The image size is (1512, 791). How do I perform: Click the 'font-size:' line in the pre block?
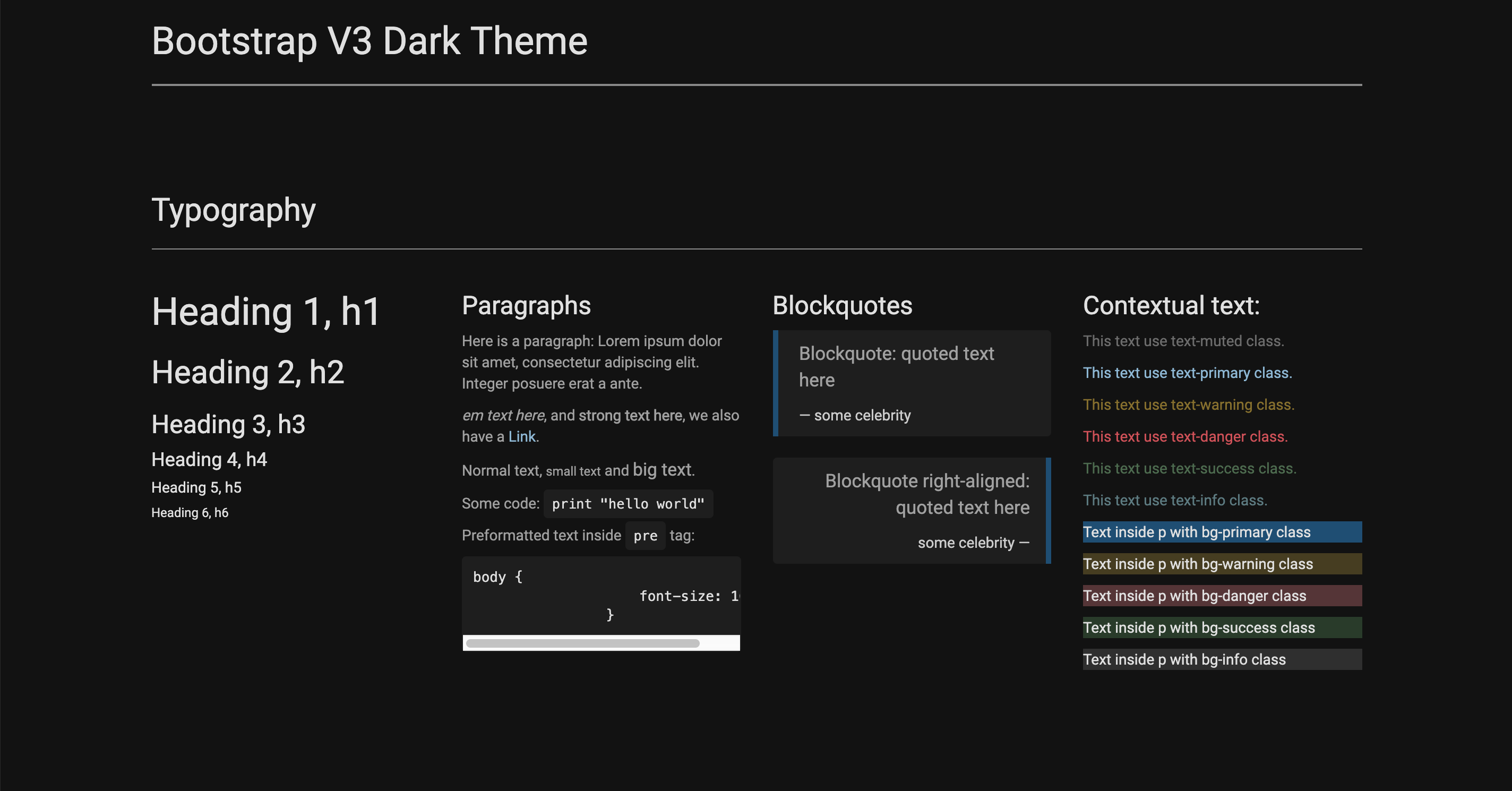pos(689,596)
